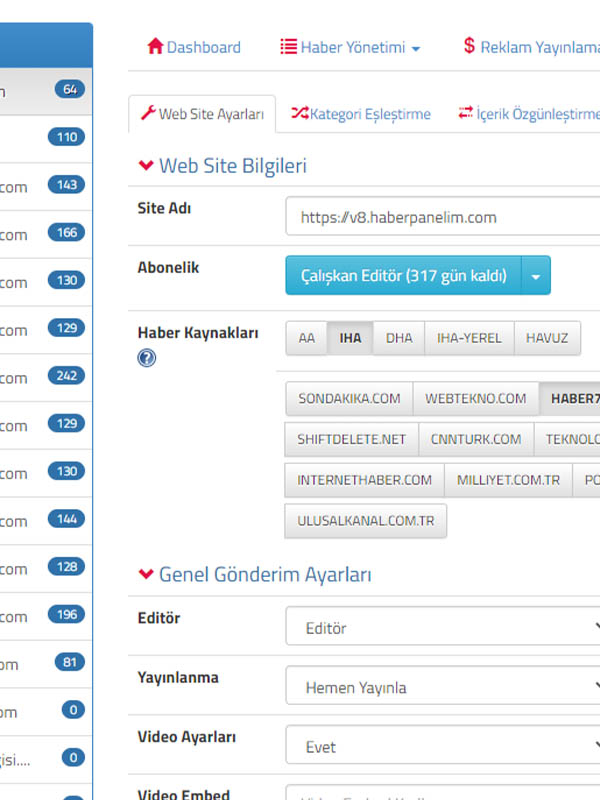This screenshot has height=800, width=600.
Task: Toggle the SONDAKIKA.COM source button
Action: [x=348, y=398]
